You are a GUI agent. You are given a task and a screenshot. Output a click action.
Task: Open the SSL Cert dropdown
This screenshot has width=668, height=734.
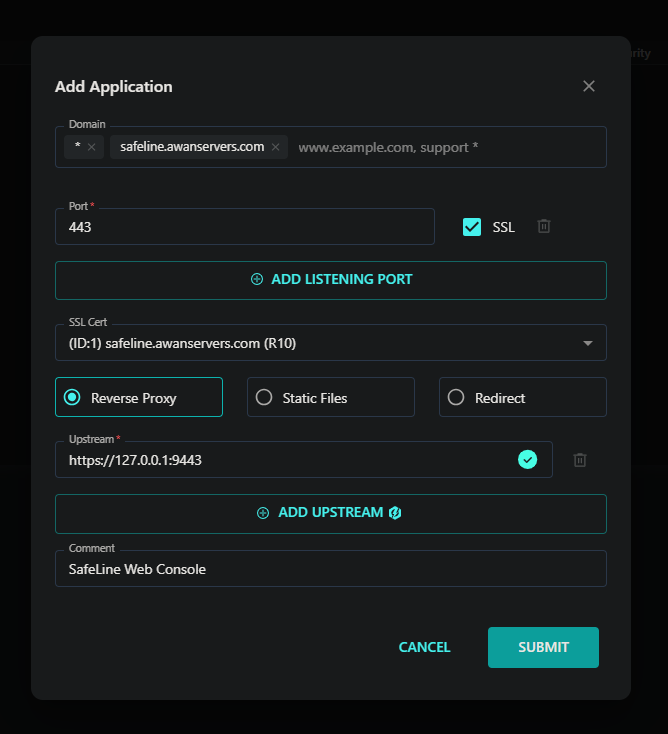(x=331, y=343)
